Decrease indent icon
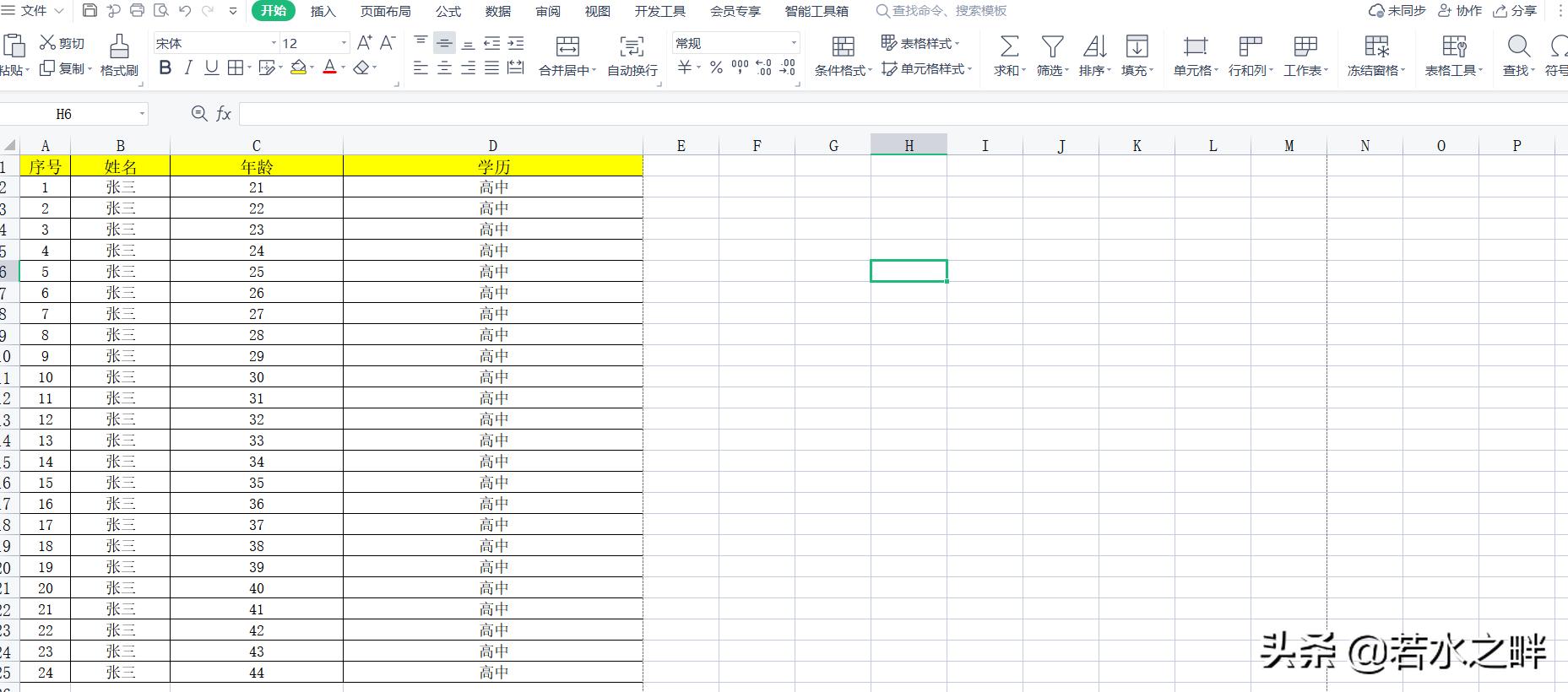Viewport: 1568px width, 692px height. point(491,42)
